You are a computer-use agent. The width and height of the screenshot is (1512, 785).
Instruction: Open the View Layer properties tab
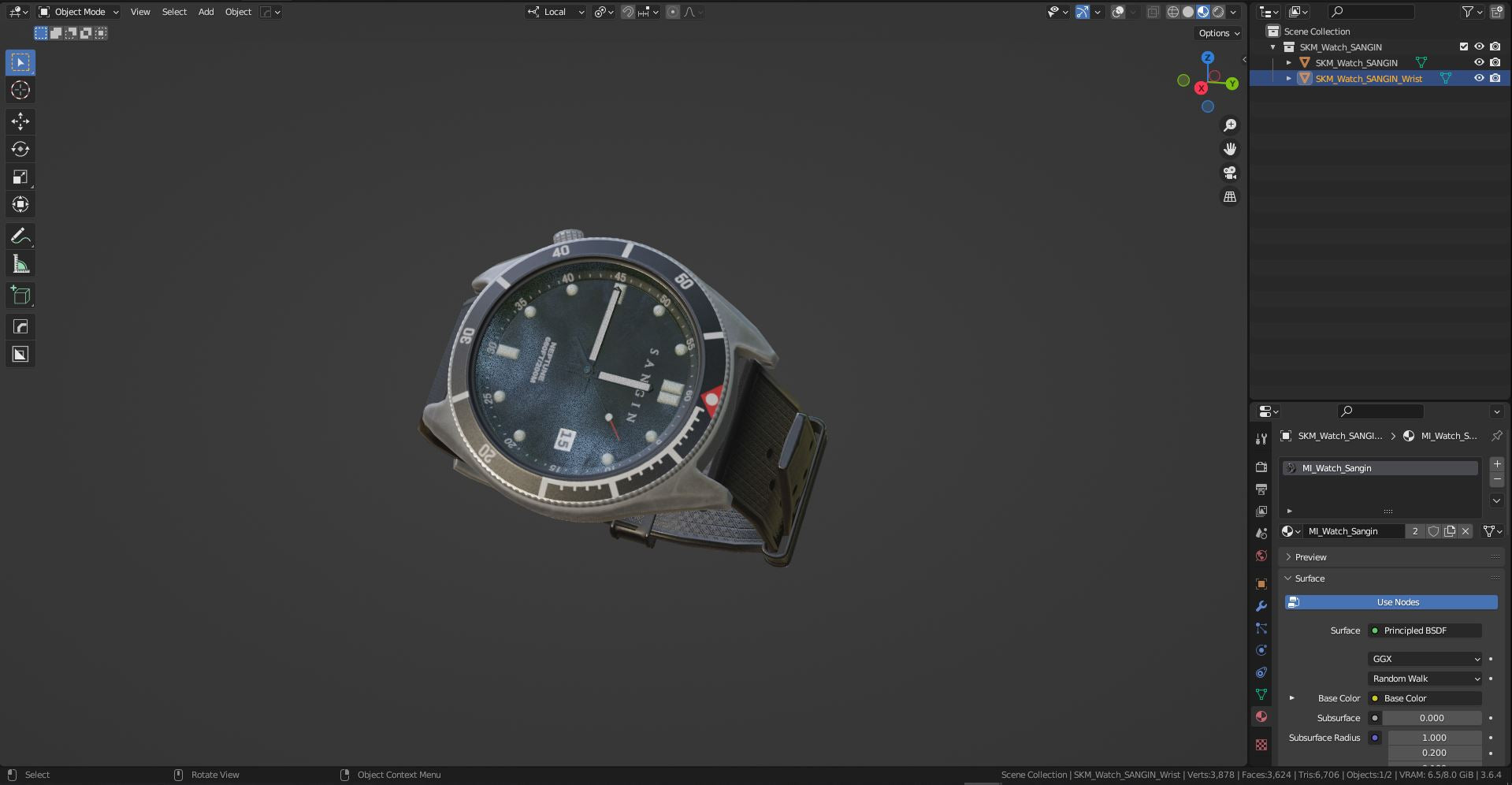tap(1261, 511)
